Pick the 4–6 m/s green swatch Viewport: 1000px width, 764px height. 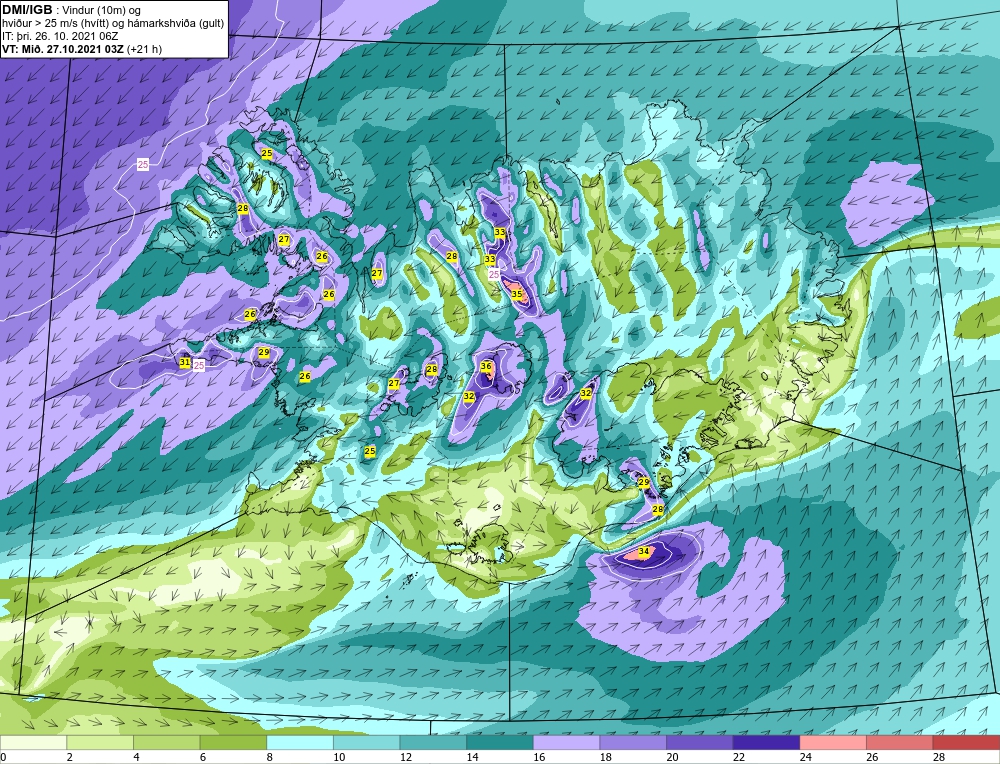click(x=166, y=742)
